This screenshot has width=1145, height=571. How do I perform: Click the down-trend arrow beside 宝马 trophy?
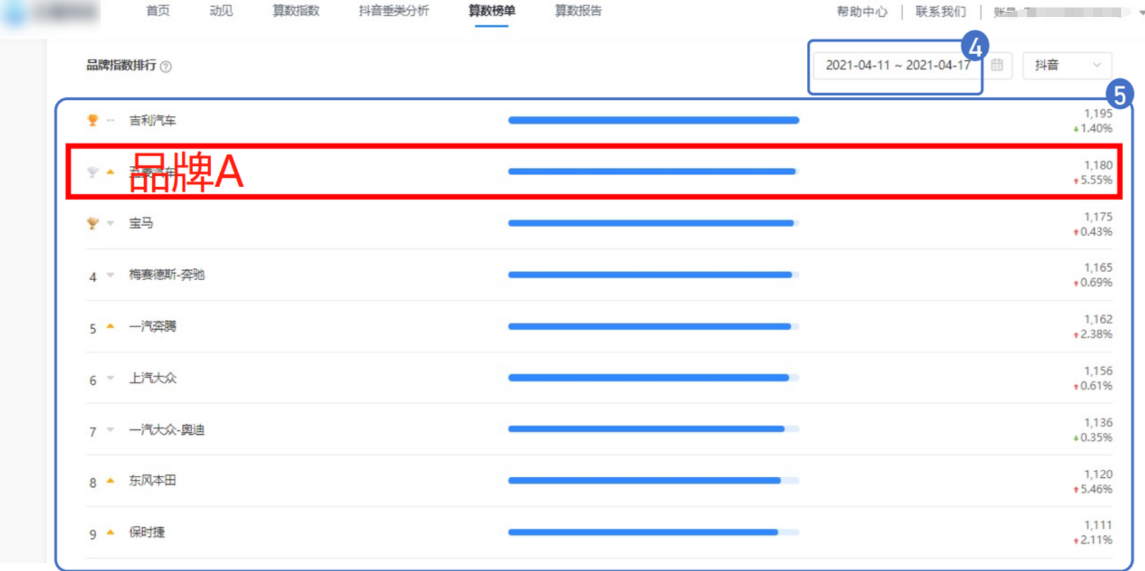click(110, 223)
